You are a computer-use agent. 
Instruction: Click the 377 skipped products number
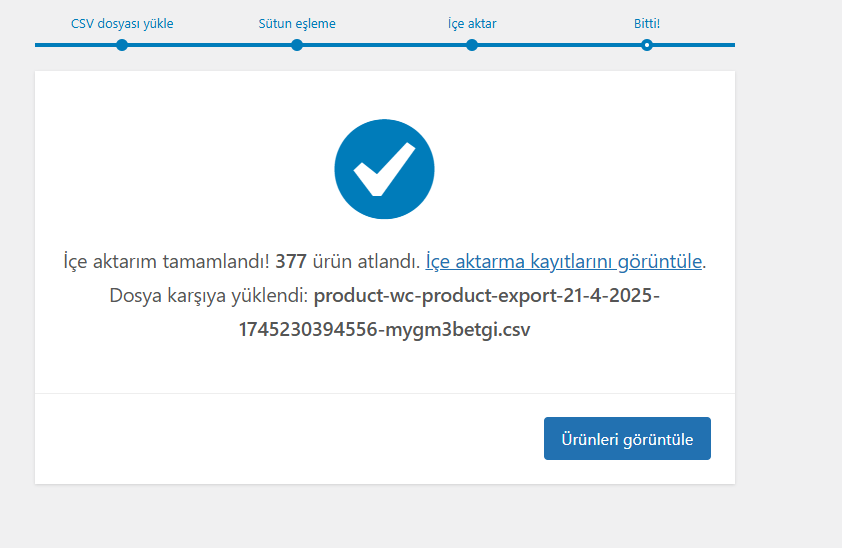[x=289, y=262]
